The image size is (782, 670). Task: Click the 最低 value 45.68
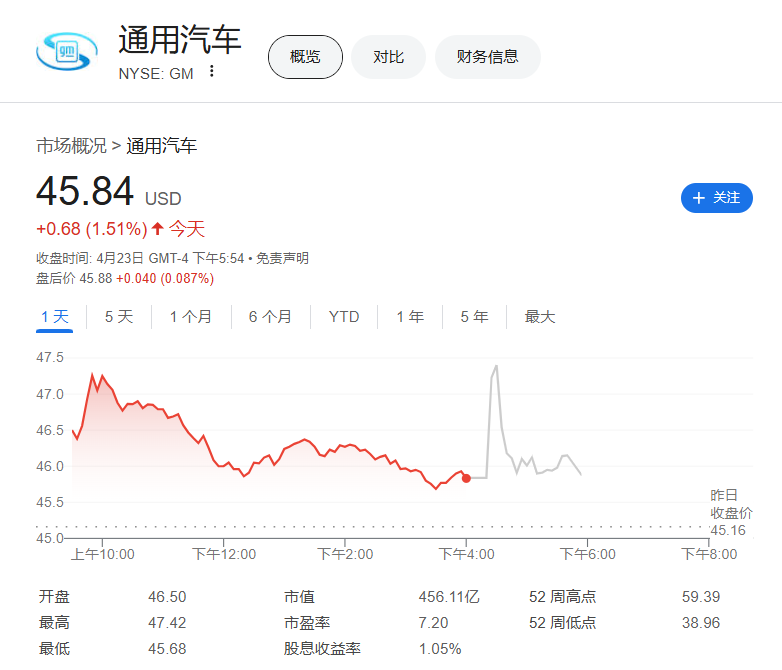click(x=167, y=649)
